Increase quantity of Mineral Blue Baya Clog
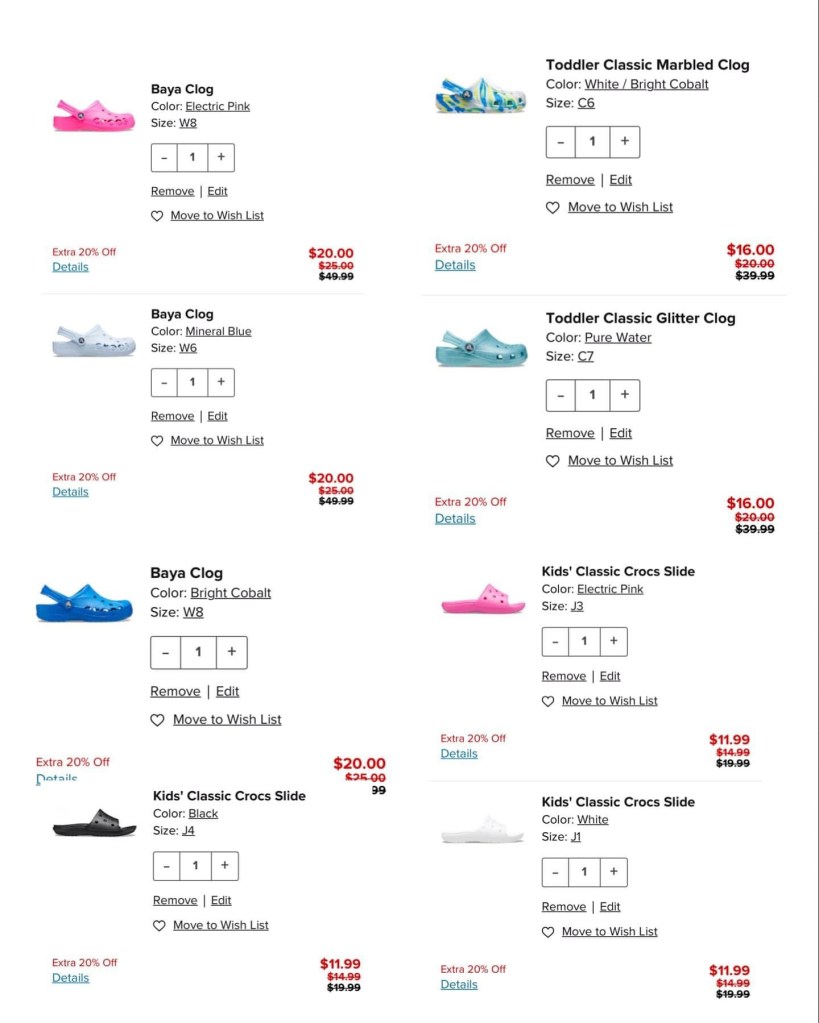Image resolution: width=819 pixels, height=1023 pixels. click(221, 382)
